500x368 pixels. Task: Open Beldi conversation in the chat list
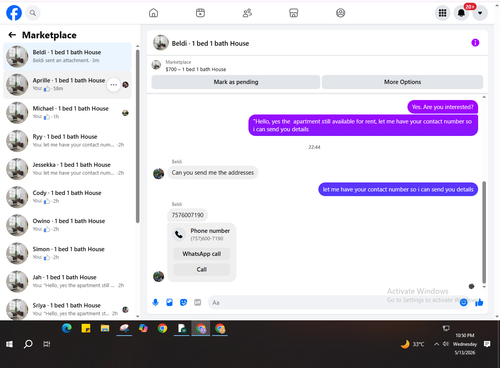pos(67,56)
